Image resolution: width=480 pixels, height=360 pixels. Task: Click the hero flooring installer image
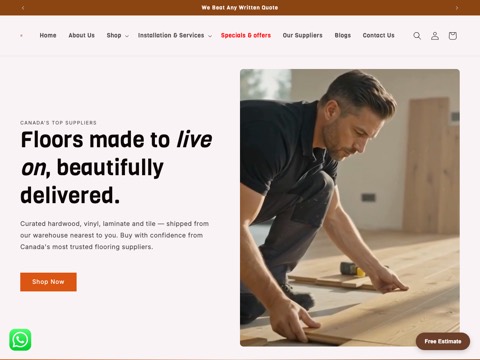pos(350,208)
